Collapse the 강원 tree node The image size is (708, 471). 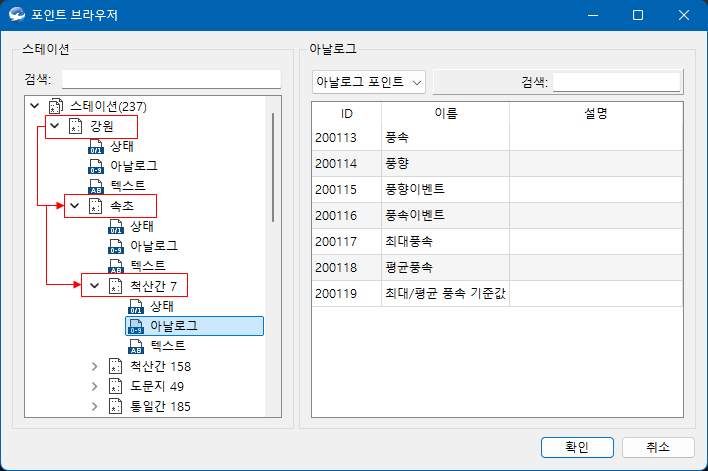(54, 126)
